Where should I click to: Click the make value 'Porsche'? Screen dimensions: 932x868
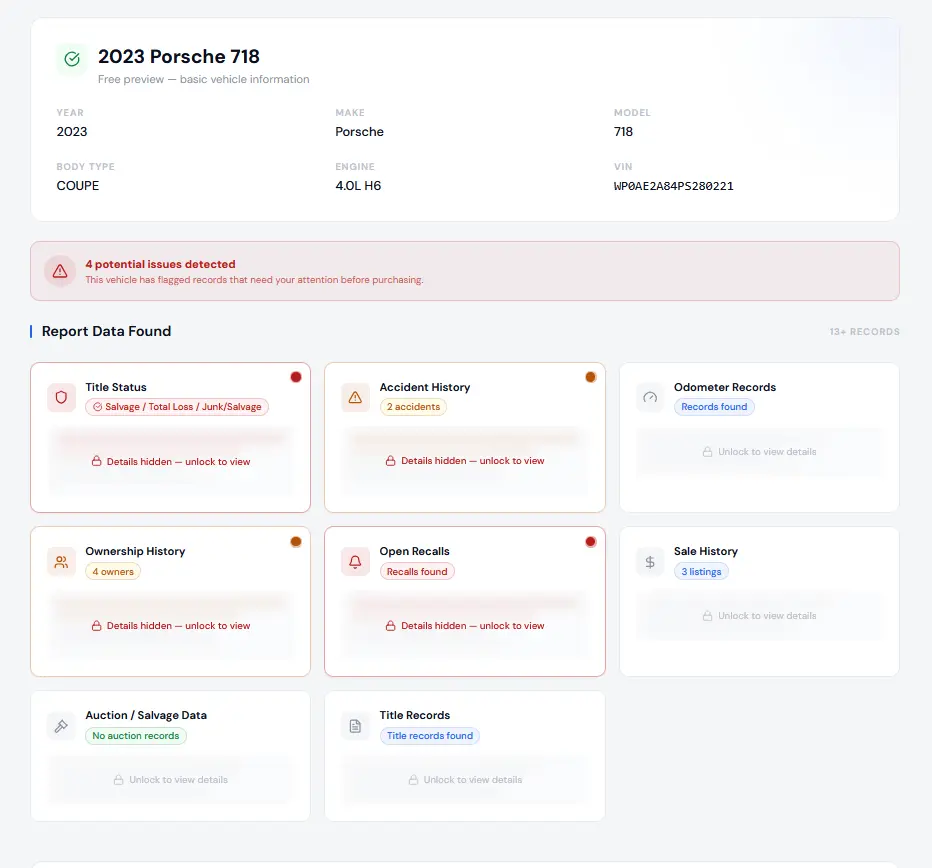pos(360,131)
